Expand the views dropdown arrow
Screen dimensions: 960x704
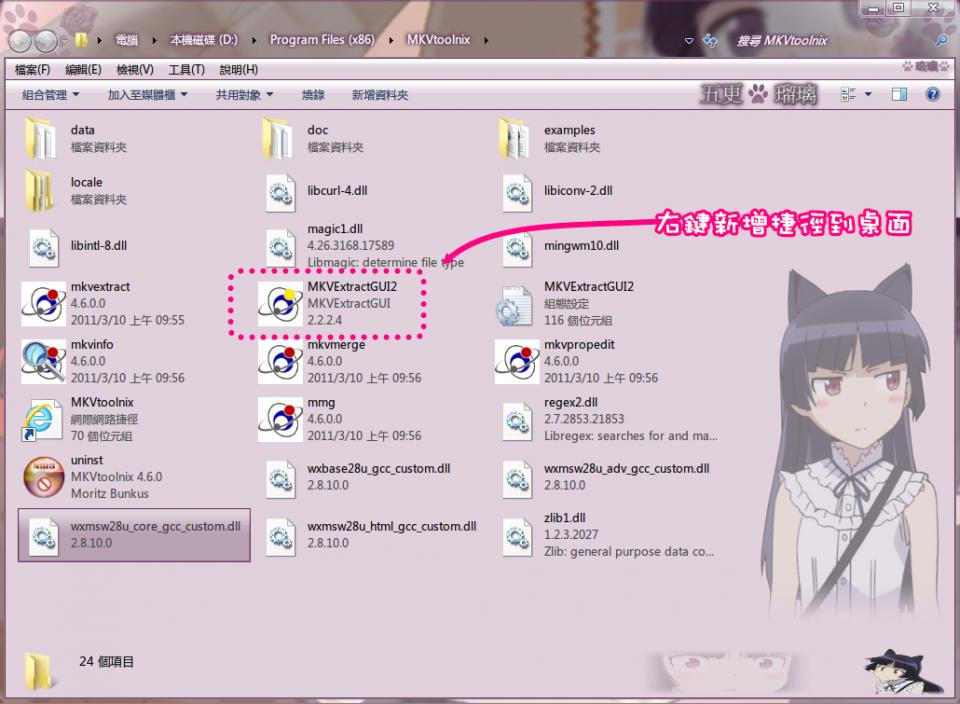tap(869, 93)
